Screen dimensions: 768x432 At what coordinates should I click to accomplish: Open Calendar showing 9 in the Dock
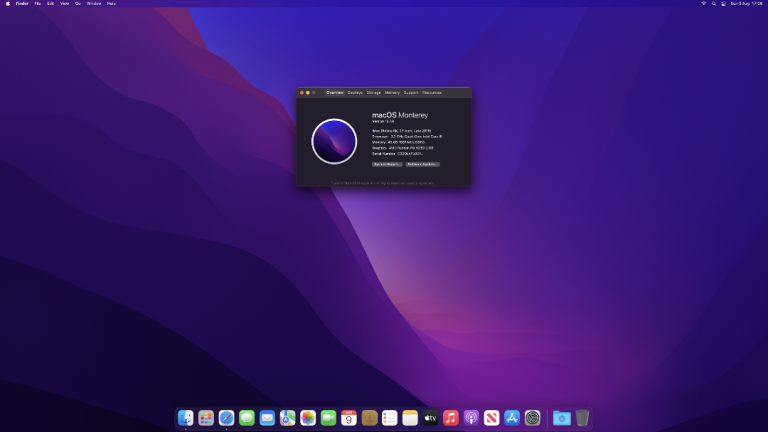(x=349, y=418)
